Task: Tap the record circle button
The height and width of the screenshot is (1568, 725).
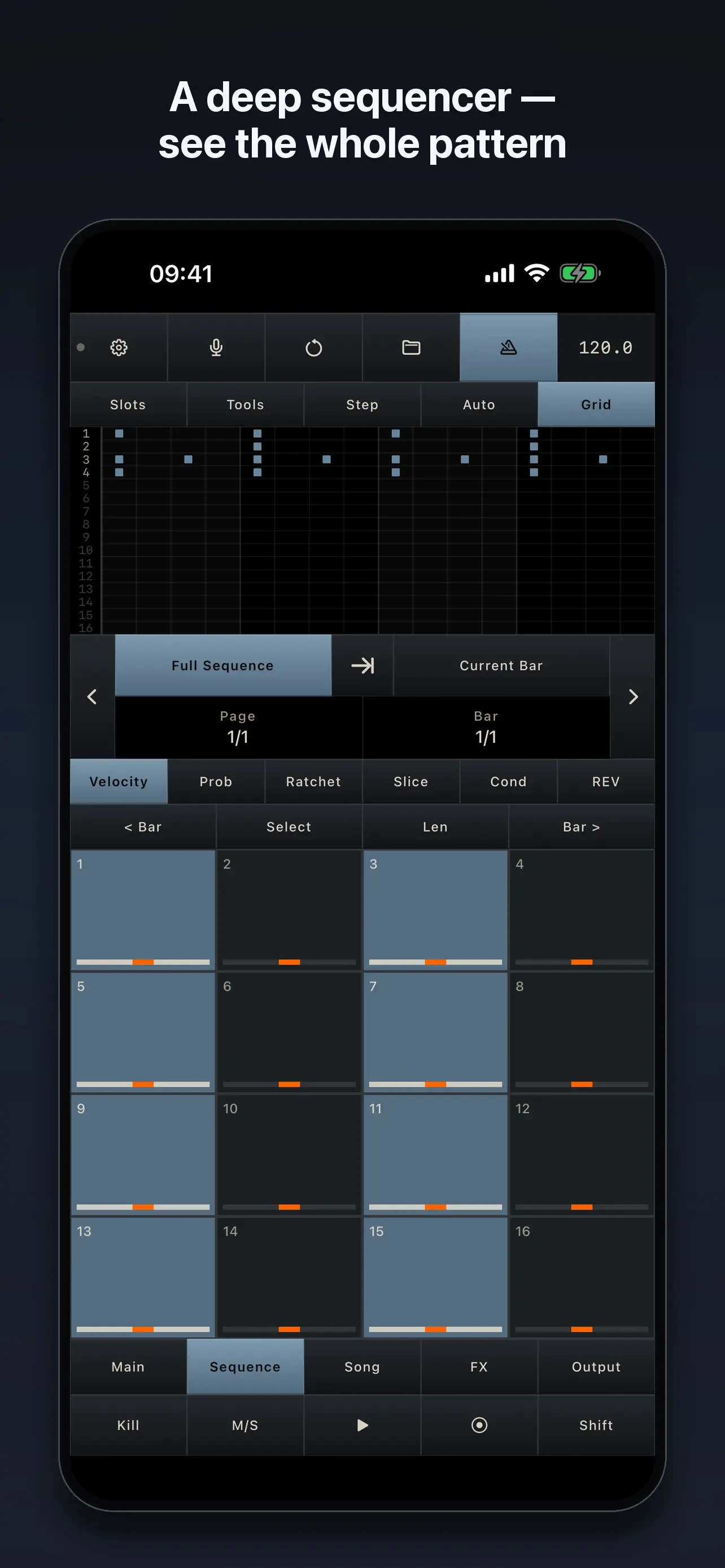Action: tap(479, 1425)
